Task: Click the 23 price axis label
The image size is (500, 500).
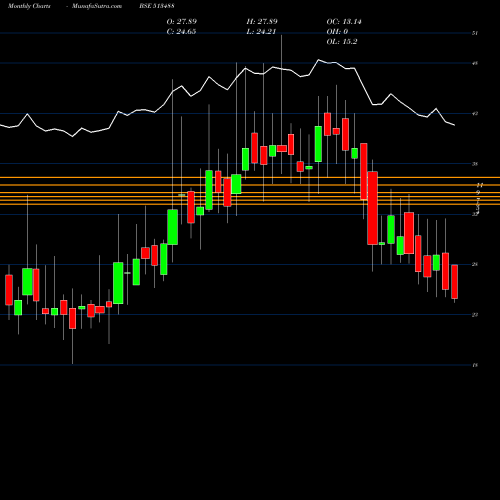Action: coord(475,314)
